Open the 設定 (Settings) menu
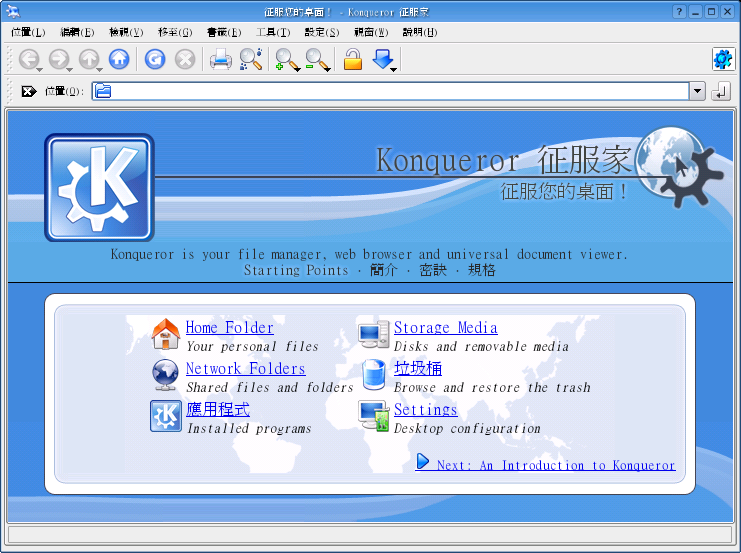The width and height of the screenshot is (741, 553). (x=321, y=32)
